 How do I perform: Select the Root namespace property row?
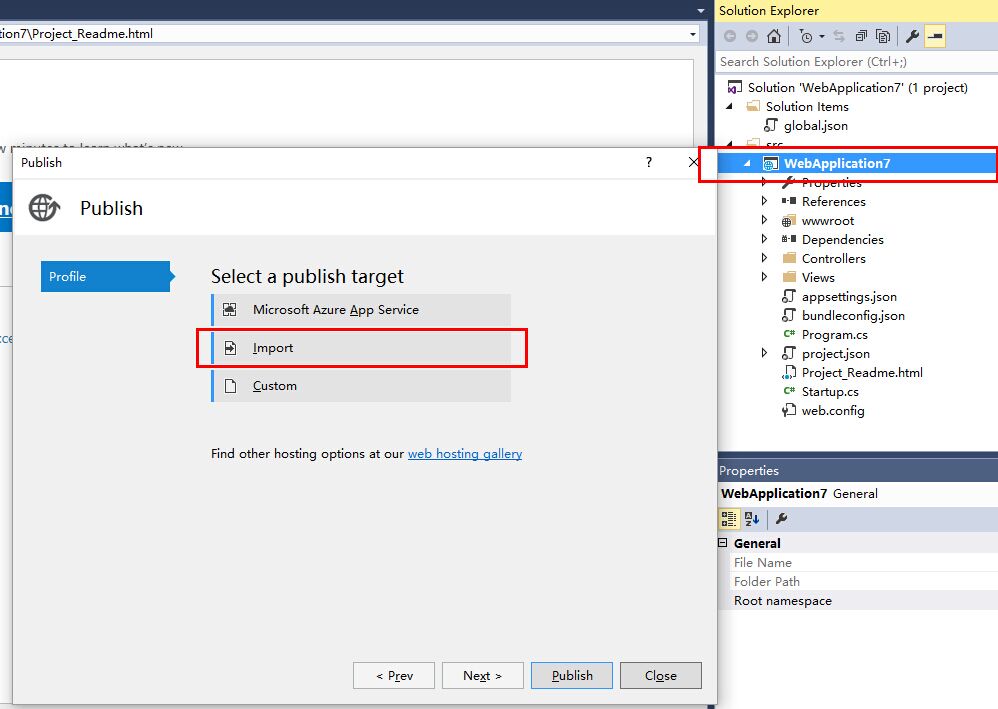point(864,600)
